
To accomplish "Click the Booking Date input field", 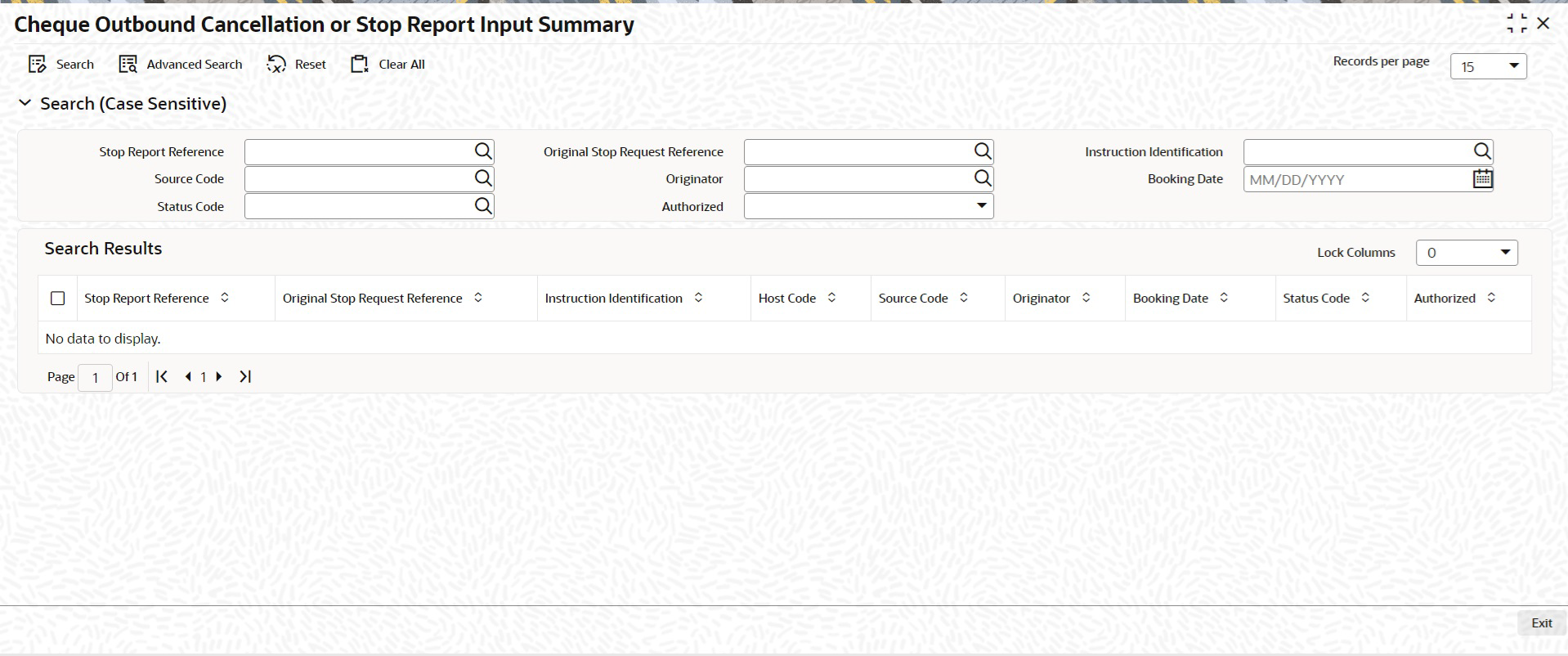I will pyautogui.click(x=1358, y=179).
